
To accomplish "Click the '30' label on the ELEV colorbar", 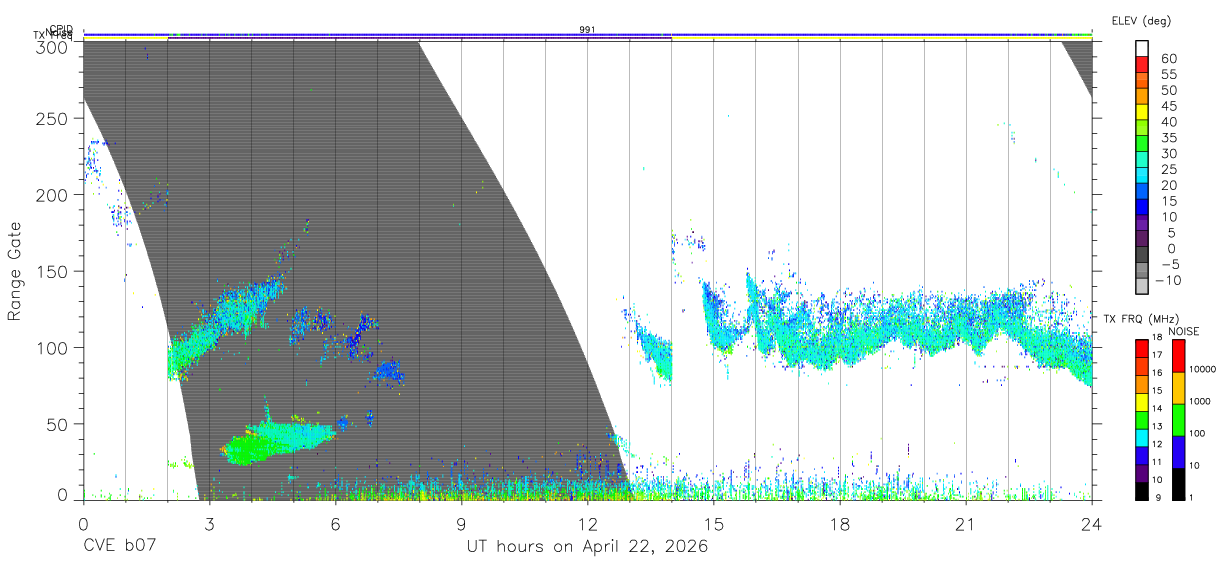I will pyautogui.click(x=1167, y=154).
